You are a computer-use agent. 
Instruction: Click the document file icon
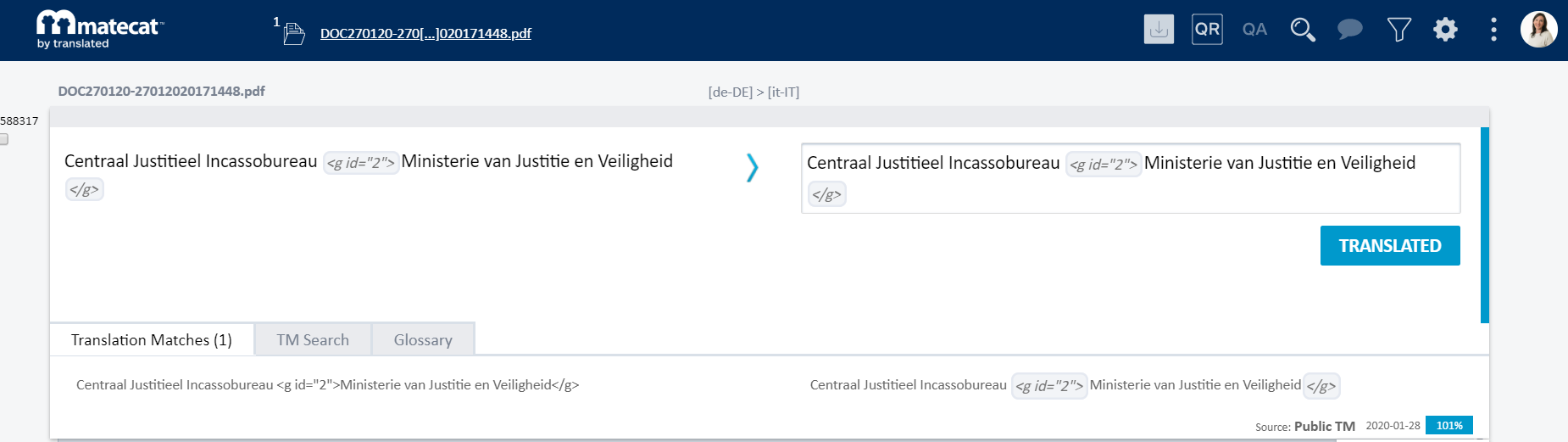click(x=294, y=34)
